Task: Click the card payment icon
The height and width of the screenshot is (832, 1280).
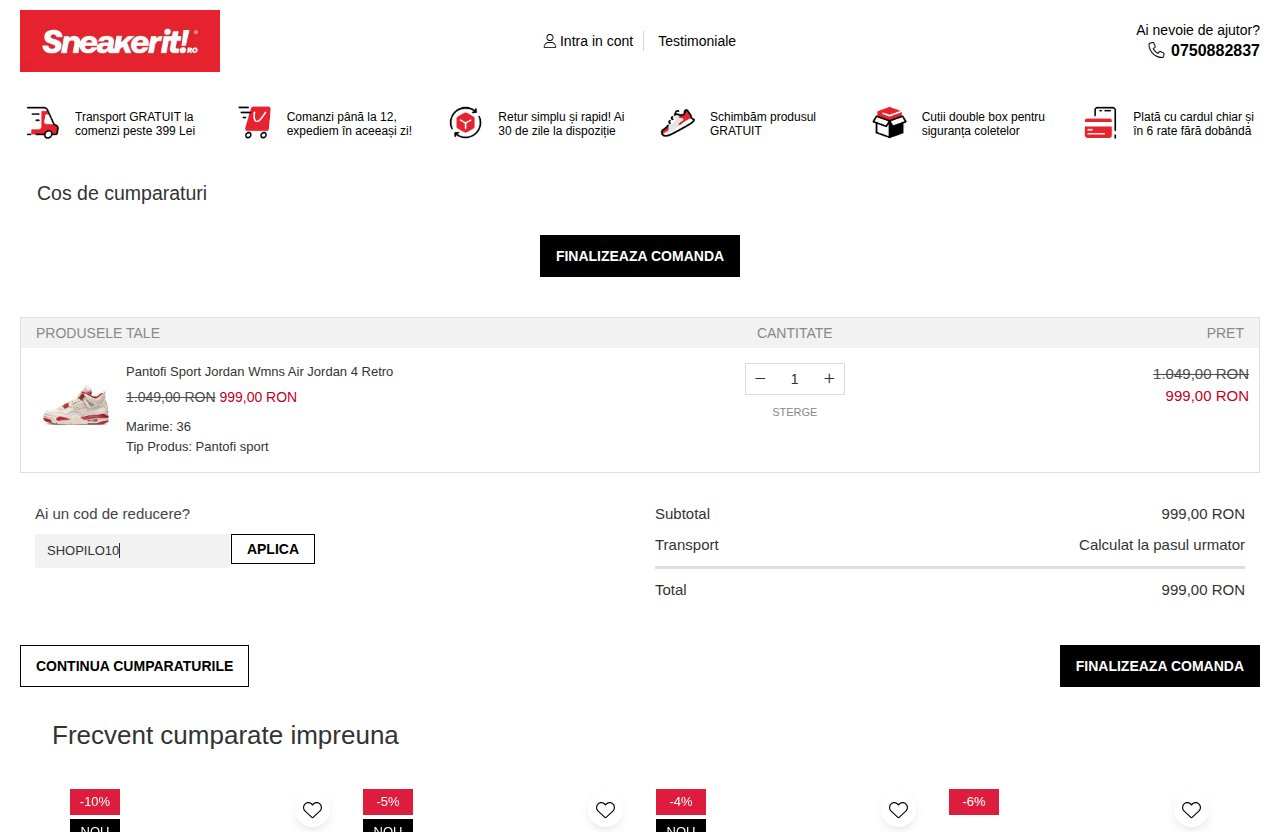Action: (x=1100, y=123)
